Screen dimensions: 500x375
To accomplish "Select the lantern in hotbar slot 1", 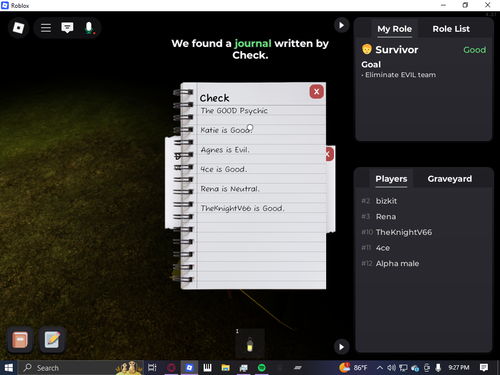I will click(x=250, y=344).
